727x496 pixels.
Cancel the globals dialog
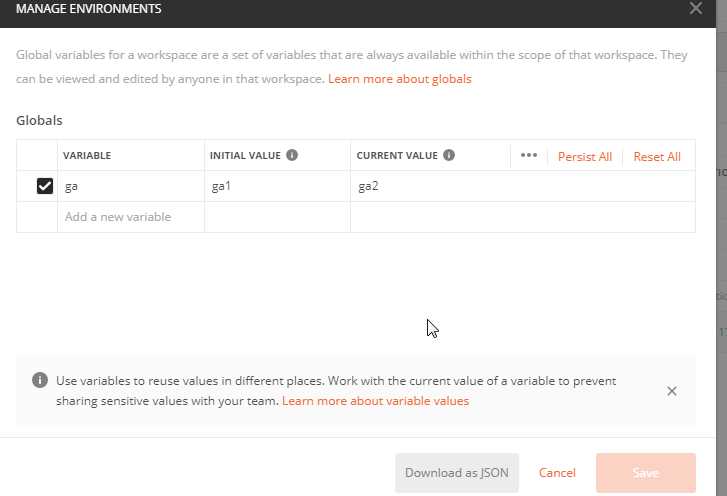tap(557, 473)
